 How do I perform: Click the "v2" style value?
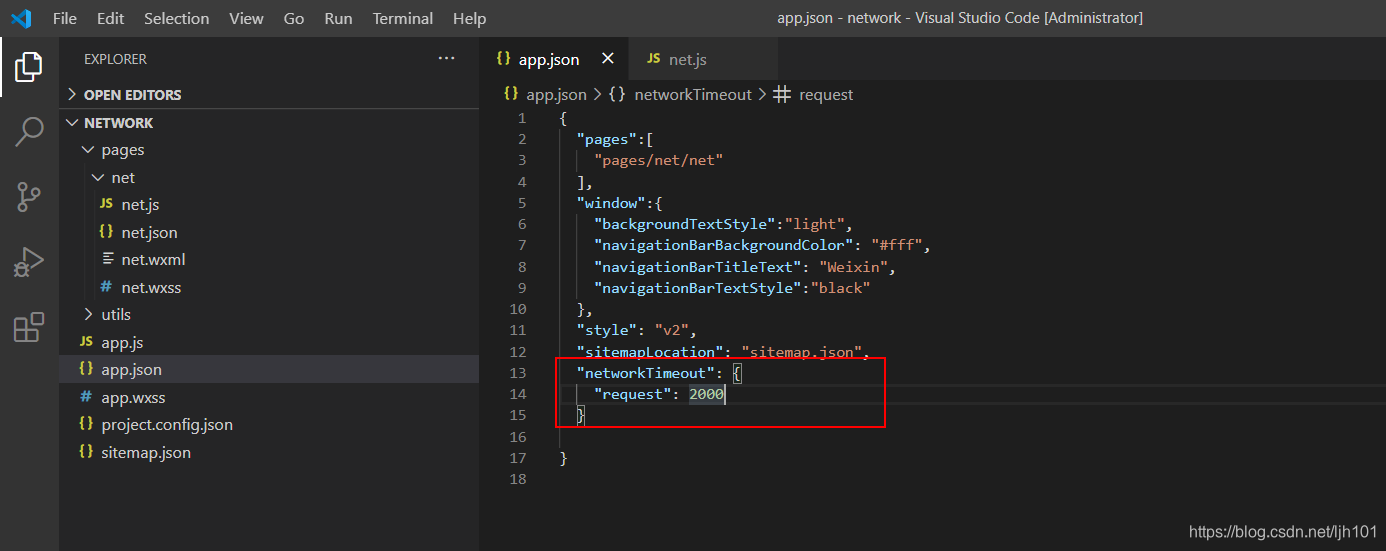coord(671,330)
